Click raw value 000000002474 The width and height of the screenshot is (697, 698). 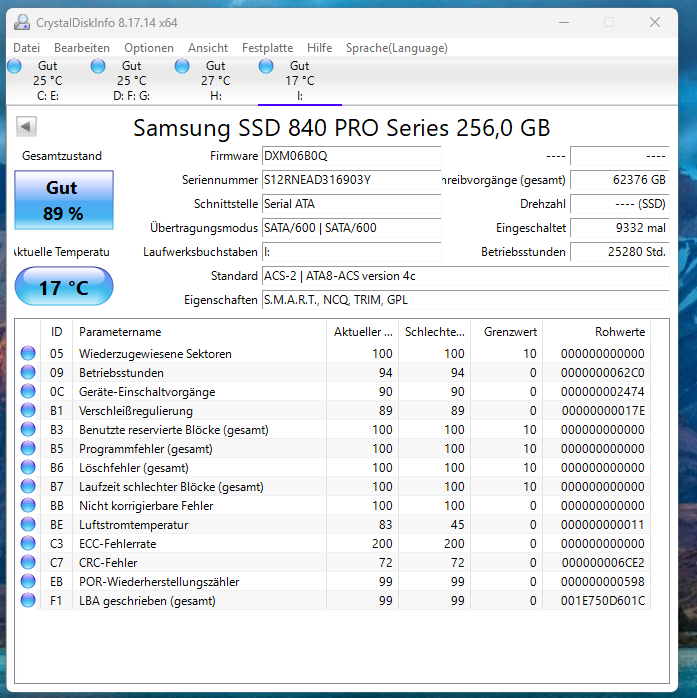pyautogui.click(x=603, y=392)
